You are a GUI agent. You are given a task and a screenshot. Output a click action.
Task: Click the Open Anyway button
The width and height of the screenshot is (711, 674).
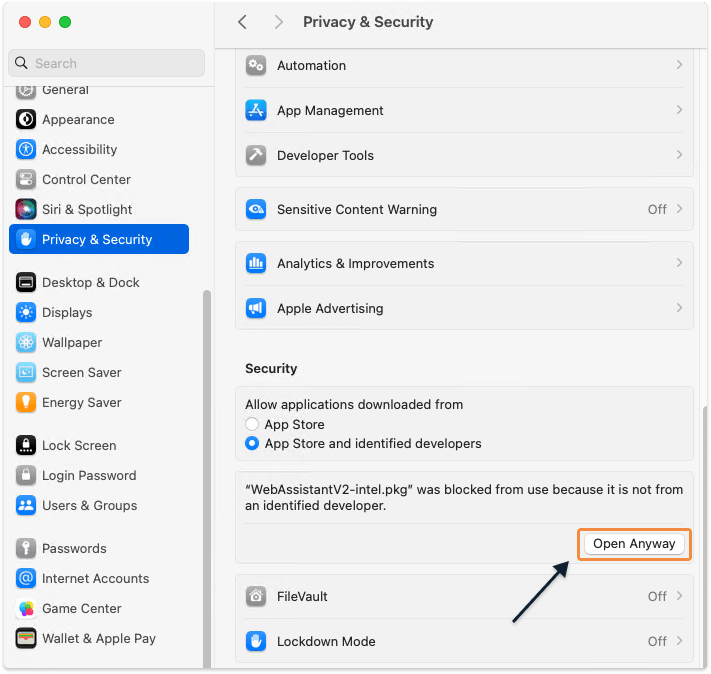pyautogui.click(x=634, y=543)
